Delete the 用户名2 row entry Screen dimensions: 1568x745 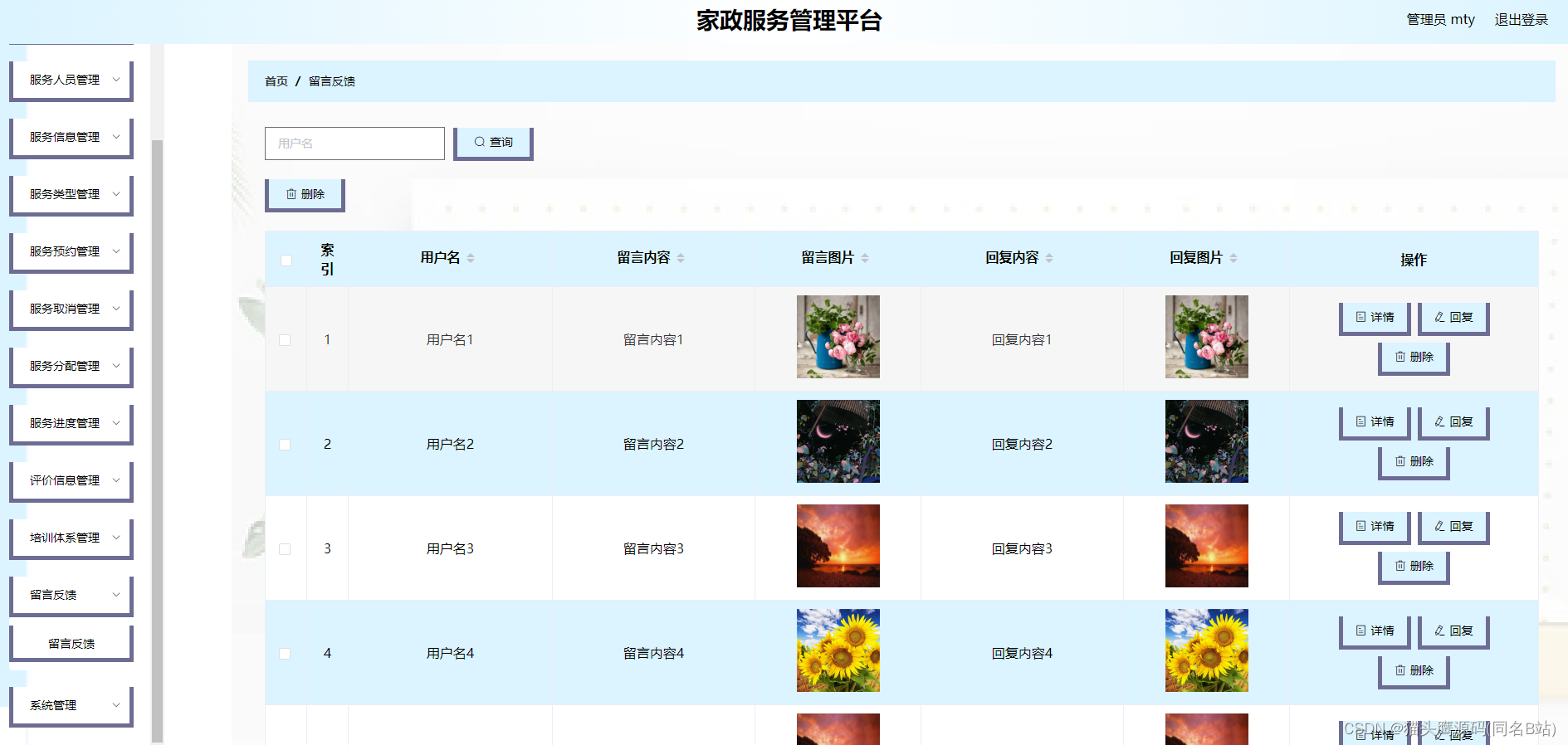(x=1414, y=462)
